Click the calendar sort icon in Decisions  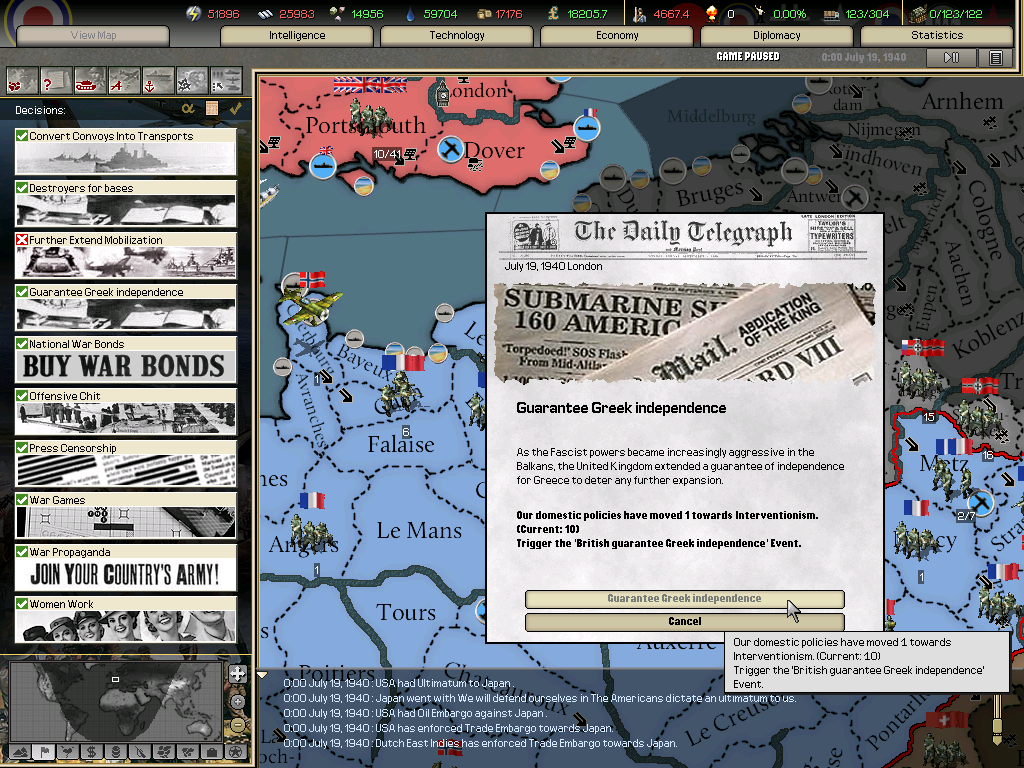pyautogui.click(x=212, y=108)
